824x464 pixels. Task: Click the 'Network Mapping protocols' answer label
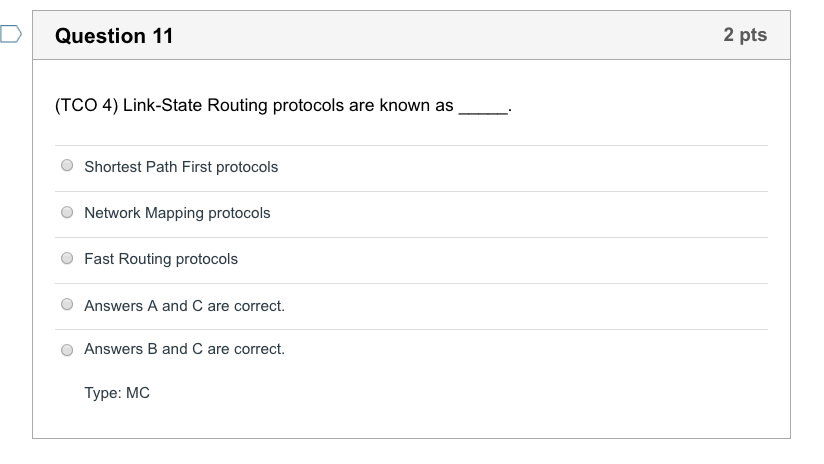pos(177,213)
